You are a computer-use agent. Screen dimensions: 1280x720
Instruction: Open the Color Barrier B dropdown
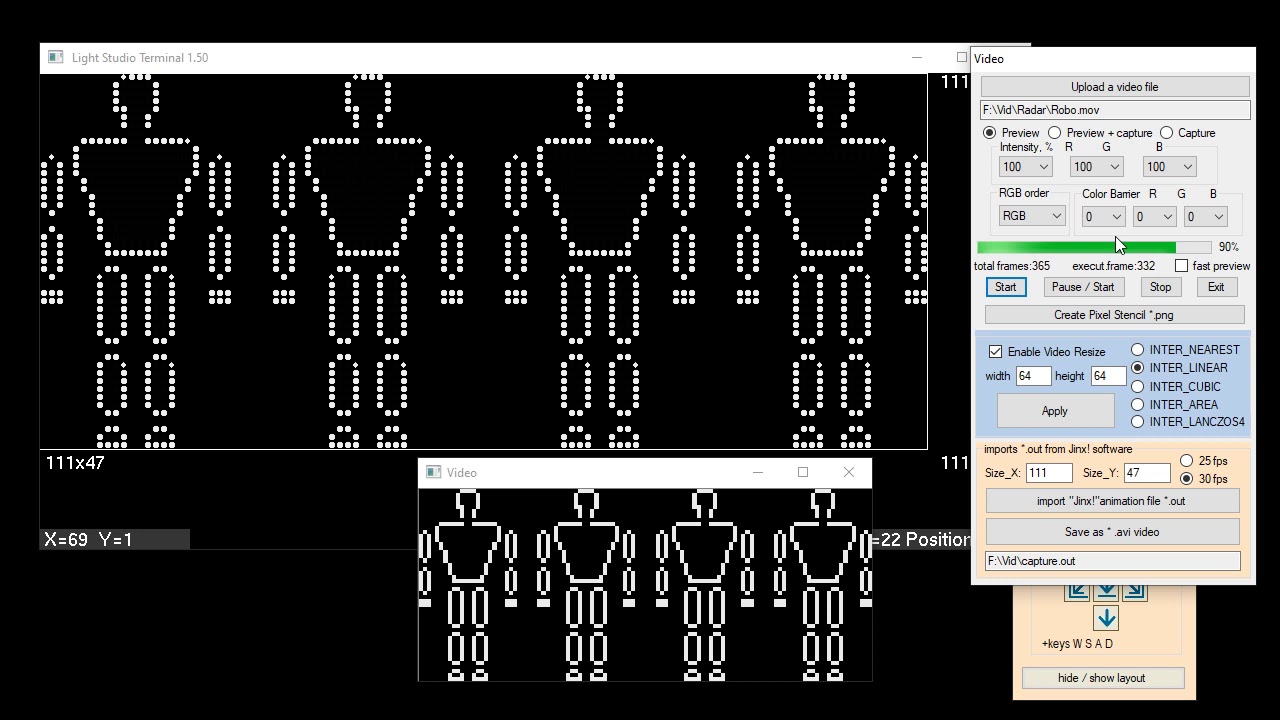pos(1206,216)
